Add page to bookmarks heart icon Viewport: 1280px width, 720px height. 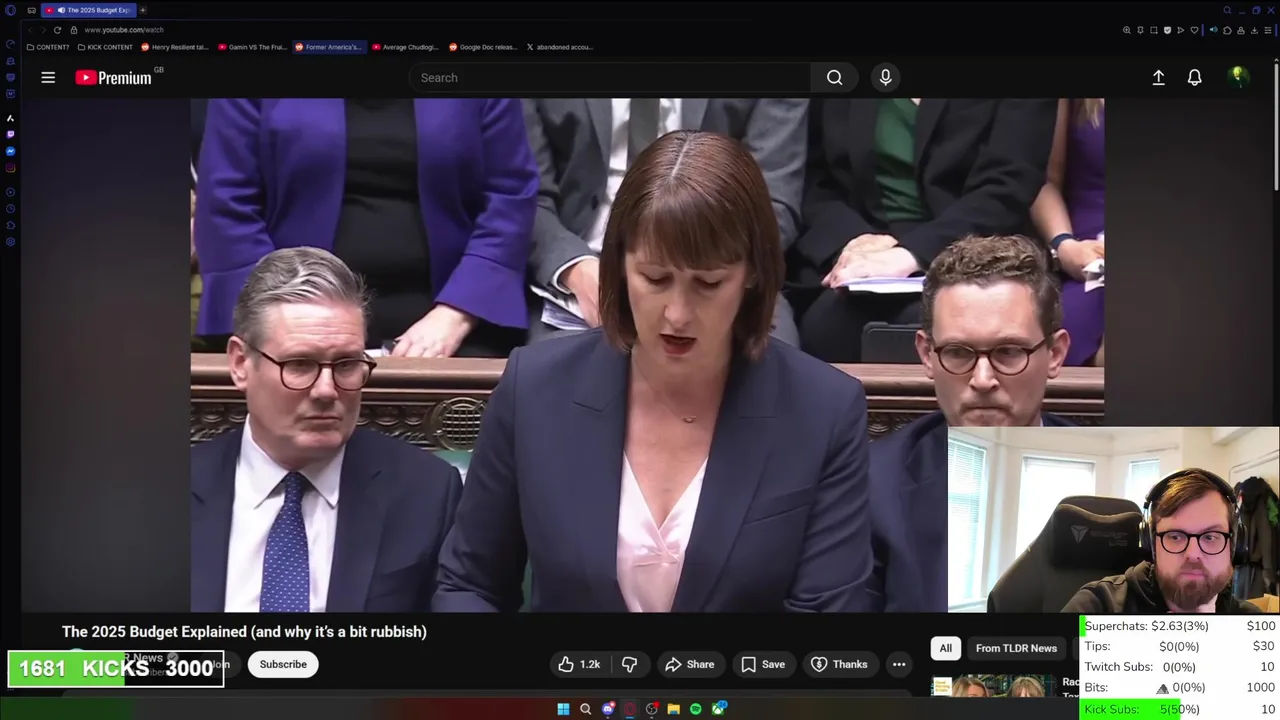[x=1194, y=30]
